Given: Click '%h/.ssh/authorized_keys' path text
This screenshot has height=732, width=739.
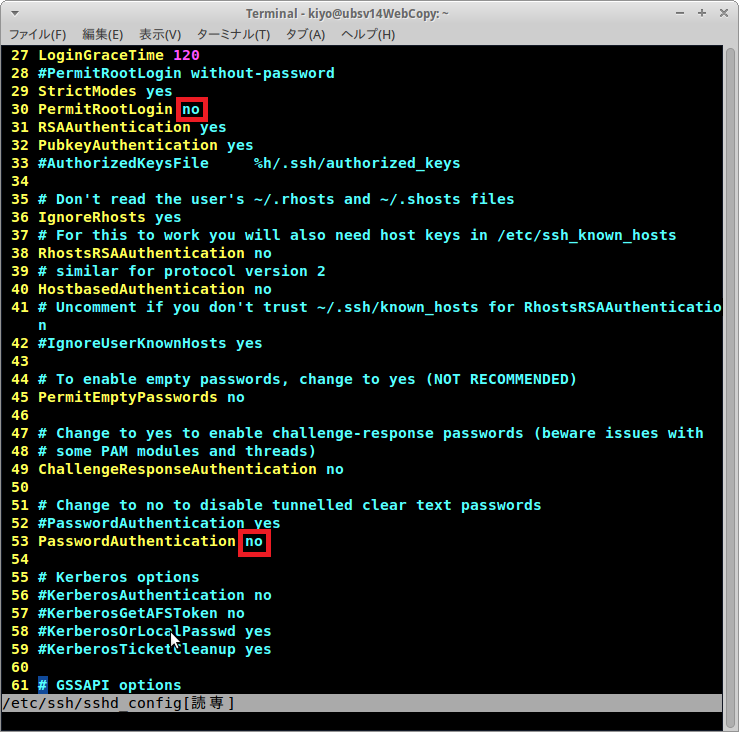Looking at the screenshot, I should tap(357, 163).
